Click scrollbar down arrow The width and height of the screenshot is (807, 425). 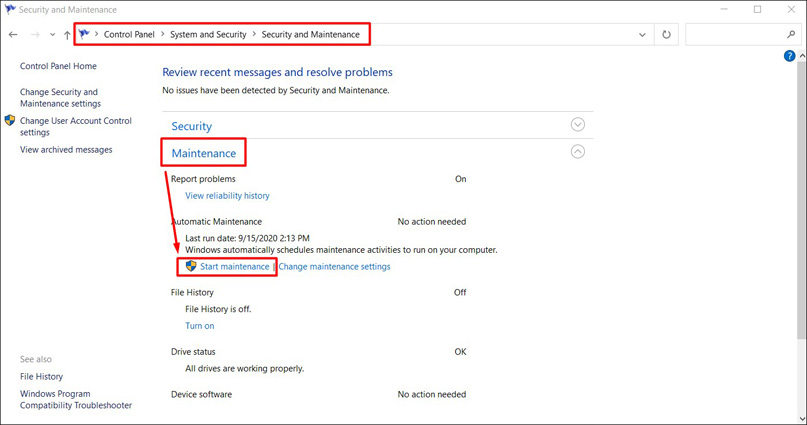[802, 419]
